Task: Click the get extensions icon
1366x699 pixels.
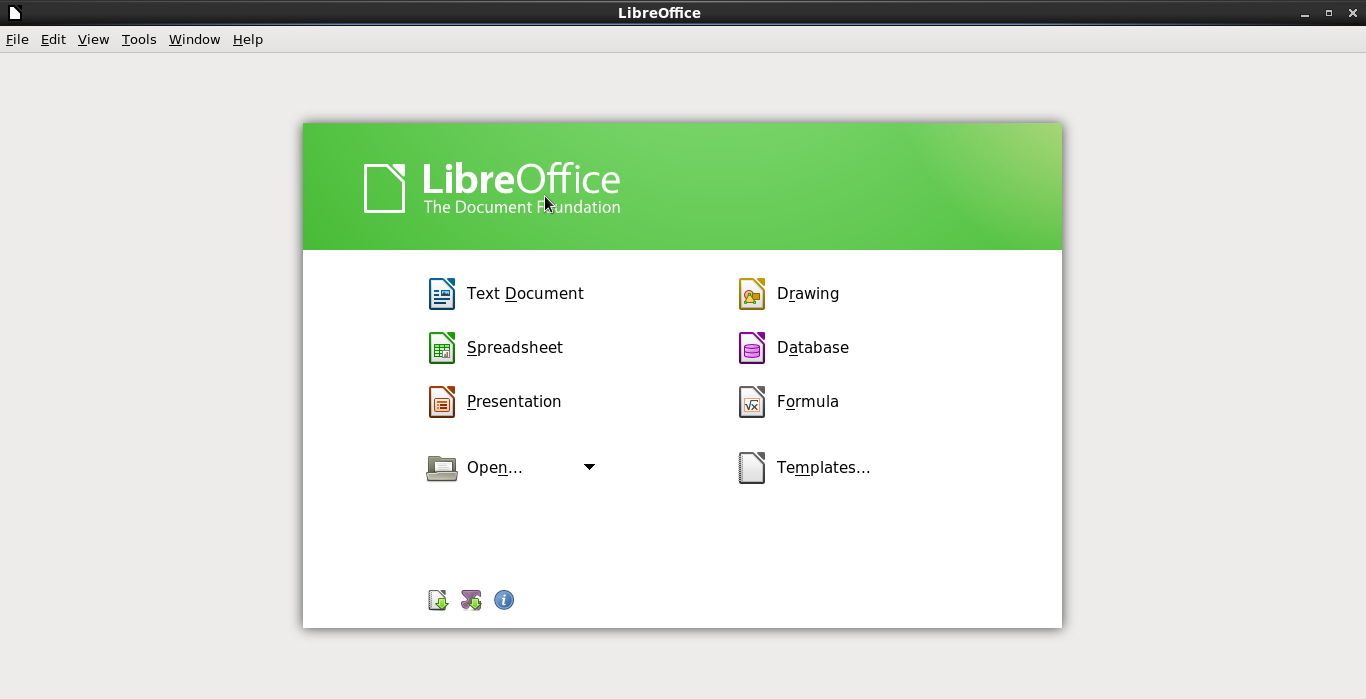Action: point(438,600)
